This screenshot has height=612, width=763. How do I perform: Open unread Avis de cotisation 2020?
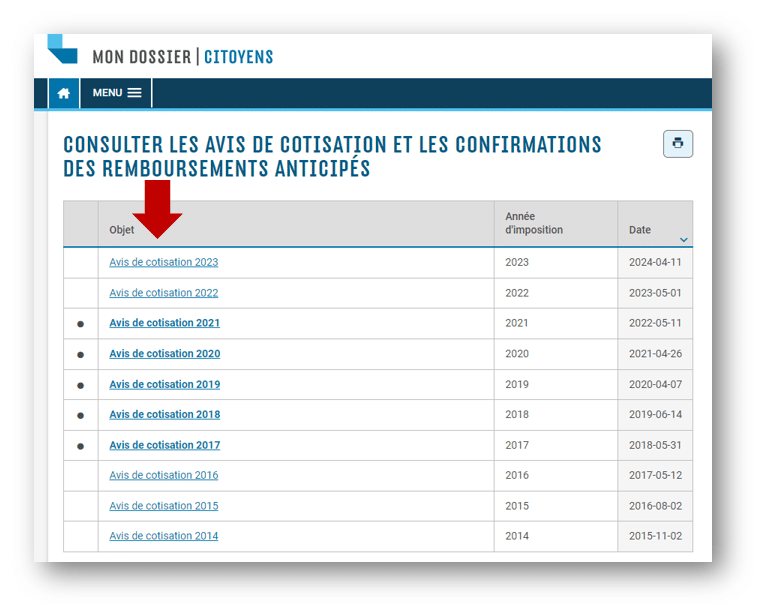click(x=164, y=354)
